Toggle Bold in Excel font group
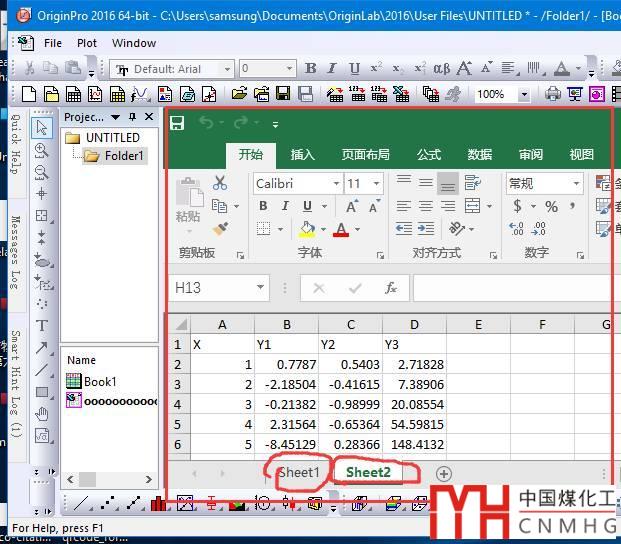 tap(263, 206)
